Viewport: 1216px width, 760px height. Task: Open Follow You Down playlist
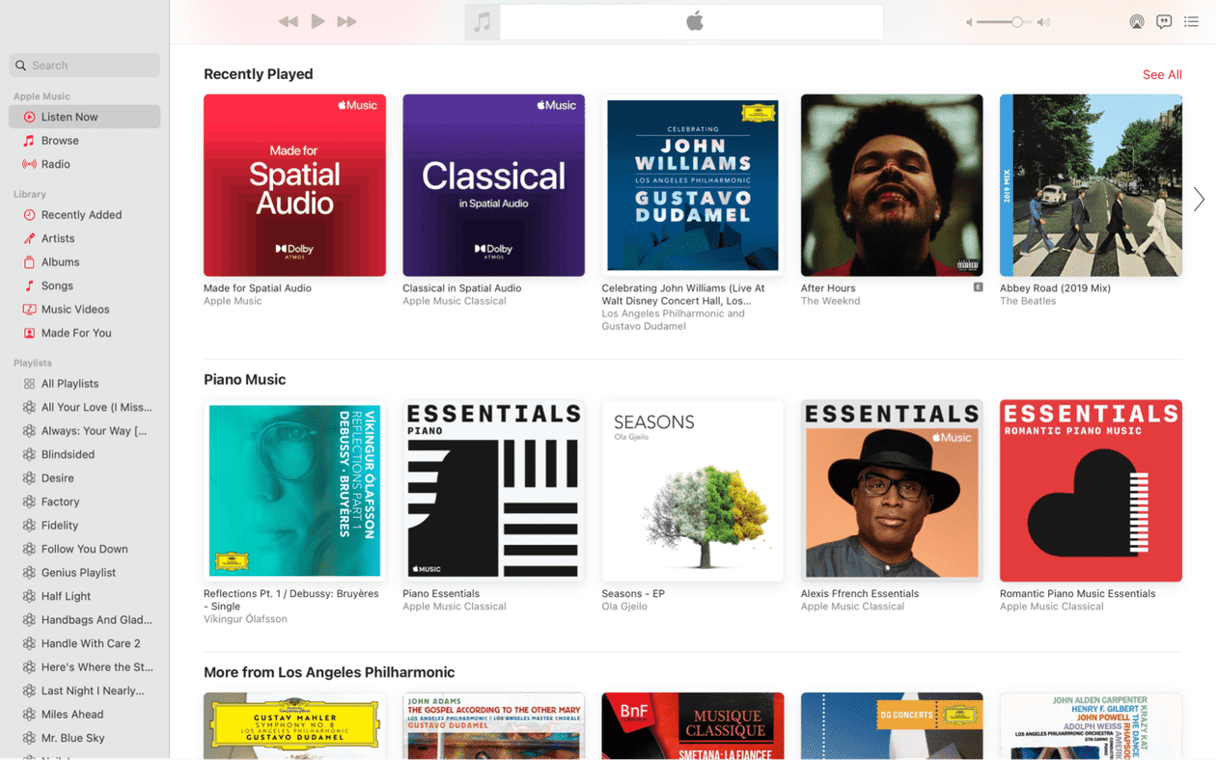click(85, 549)
